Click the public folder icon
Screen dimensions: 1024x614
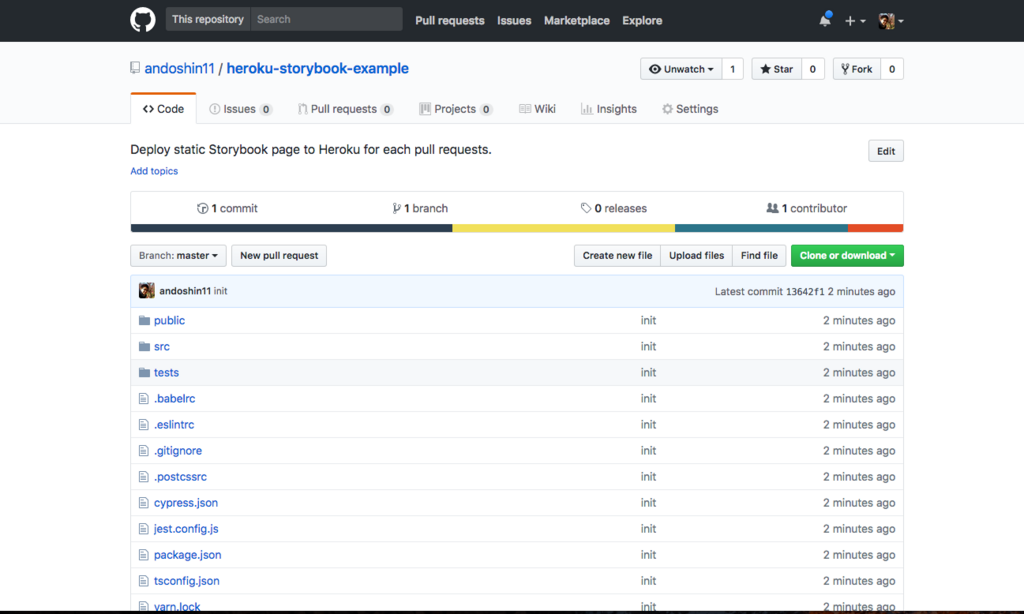pyautogui.click(x=144, y=321)
